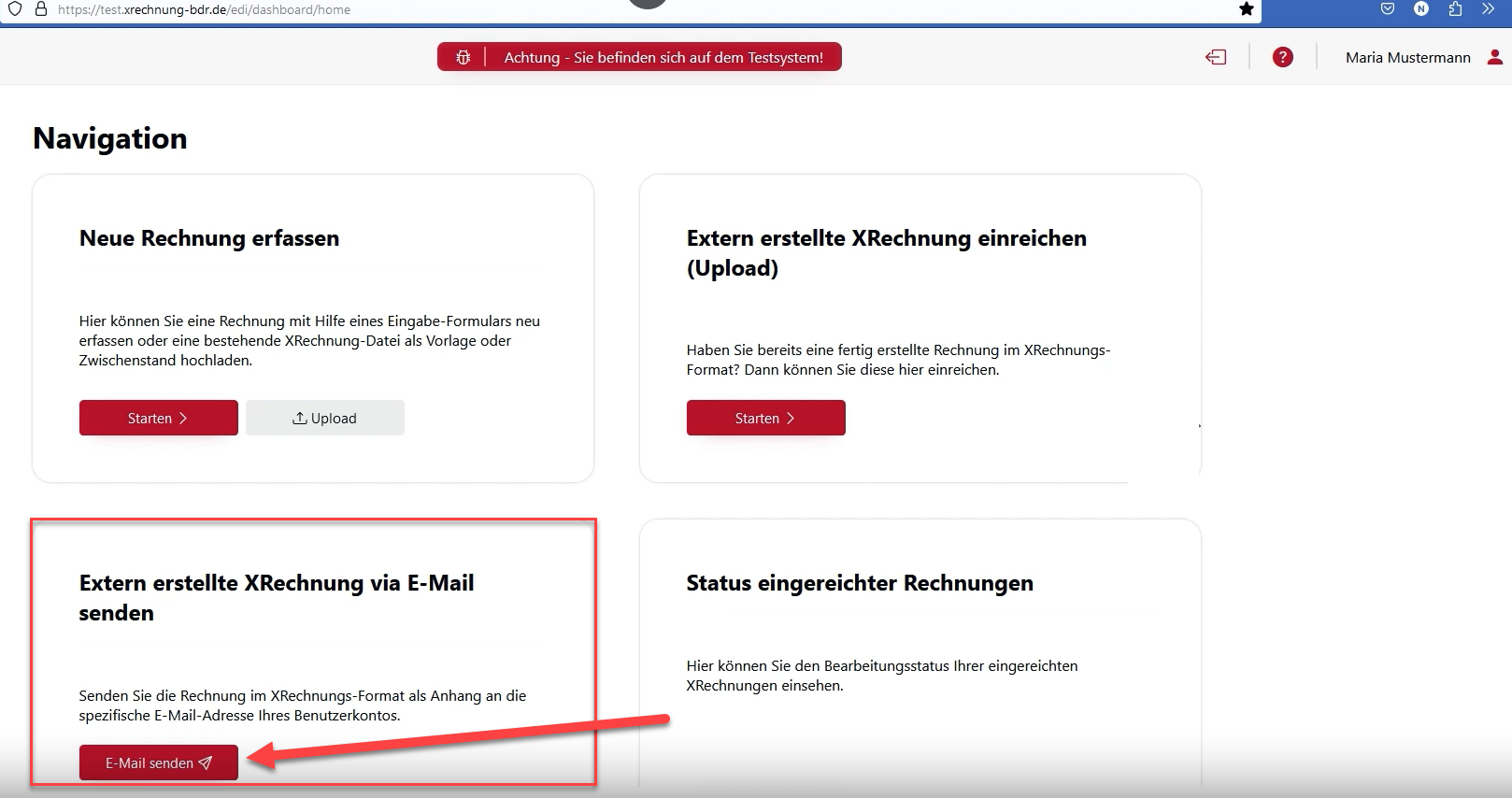Click the description text about Bearbeitungsstatus
The width and height of the screenshot is (1512, 798).
[882, 676]
